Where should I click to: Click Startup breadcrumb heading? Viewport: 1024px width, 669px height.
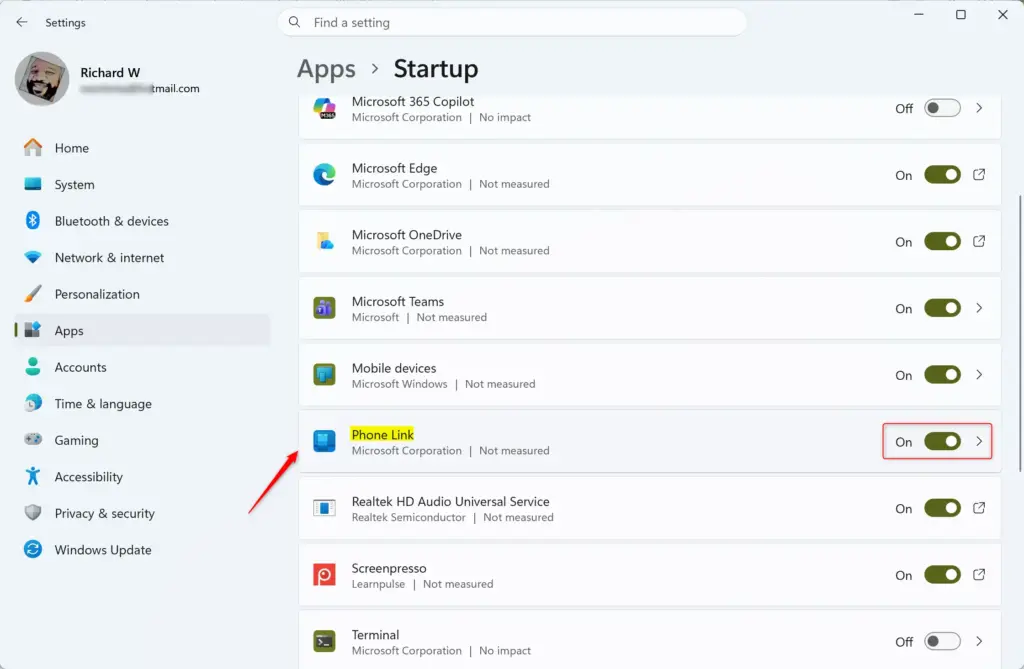pyautogui.click(x=436, y=69)
